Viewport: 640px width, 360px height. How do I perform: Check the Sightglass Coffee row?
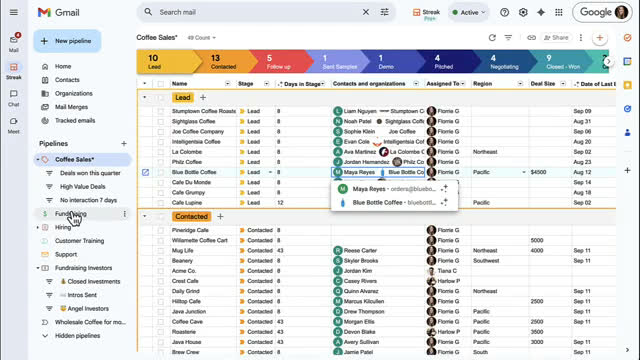point(160,121)
